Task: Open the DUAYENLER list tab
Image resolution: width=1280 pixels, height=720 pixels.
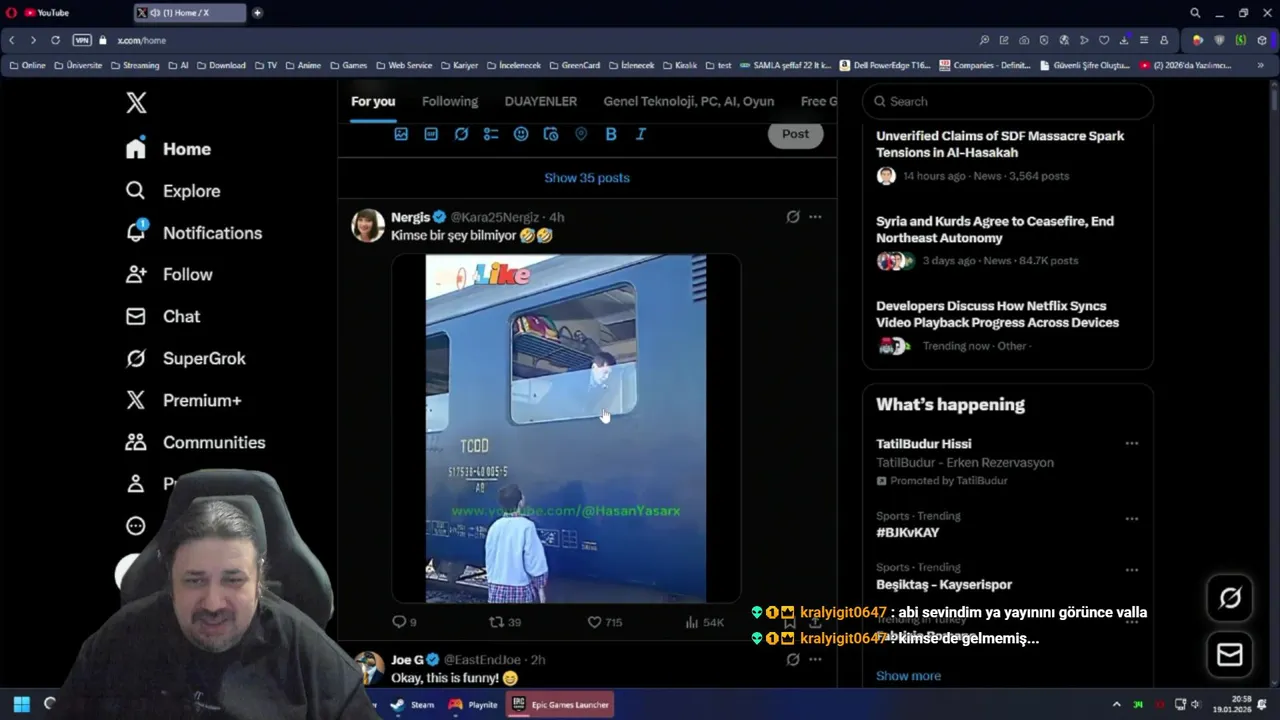Action: 541,101
